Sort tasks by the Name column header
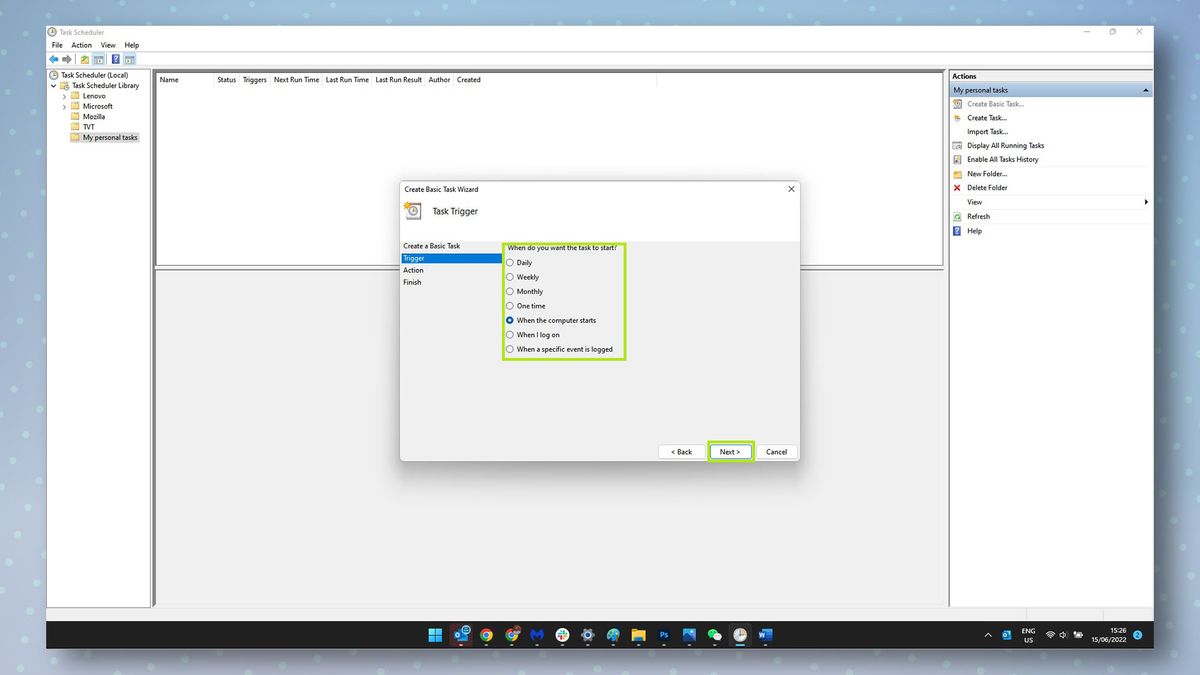1200x675 pixels. point(168,79)
